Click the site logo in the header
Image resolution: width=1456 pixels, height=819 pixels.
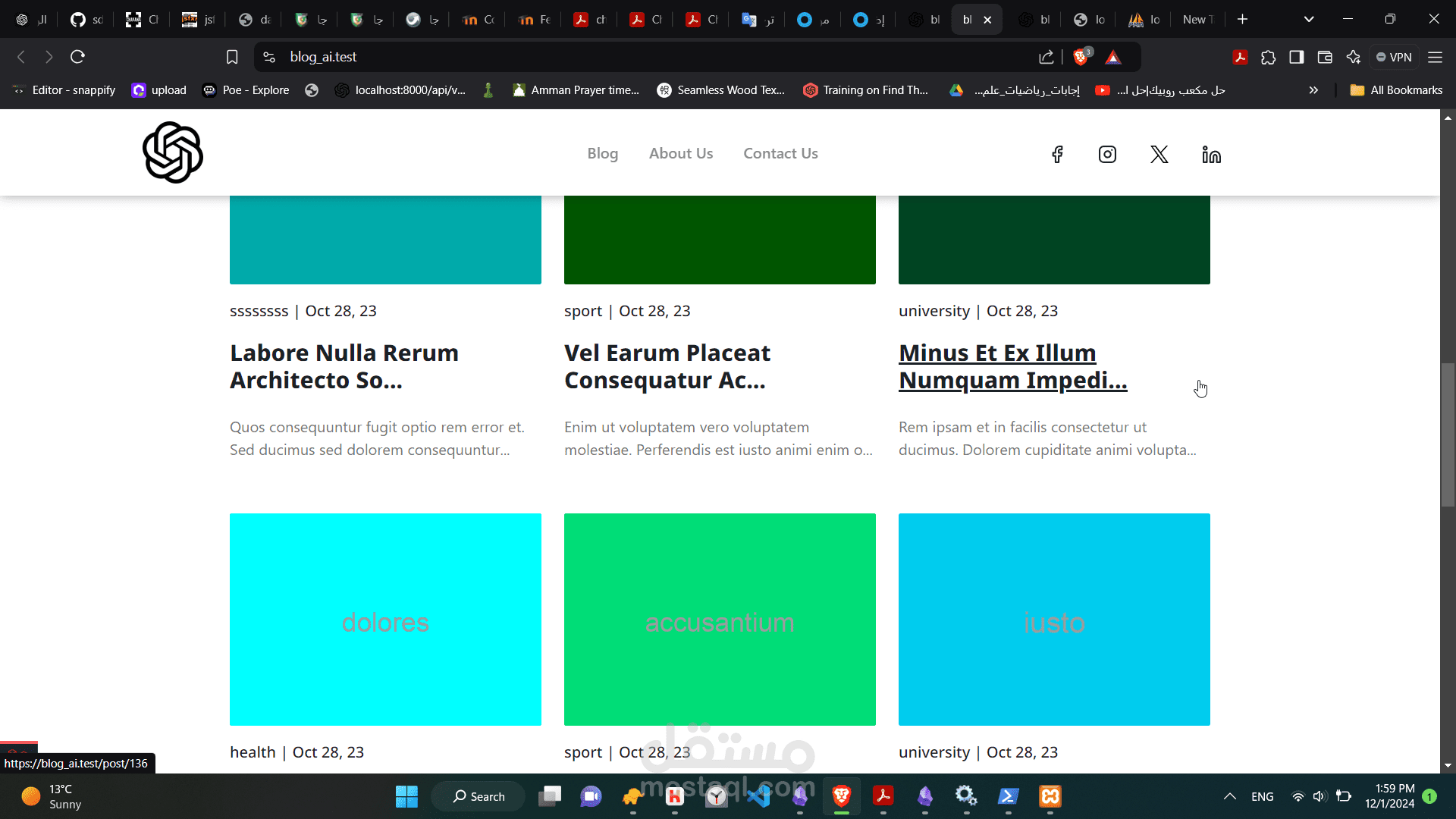point(173,152)
